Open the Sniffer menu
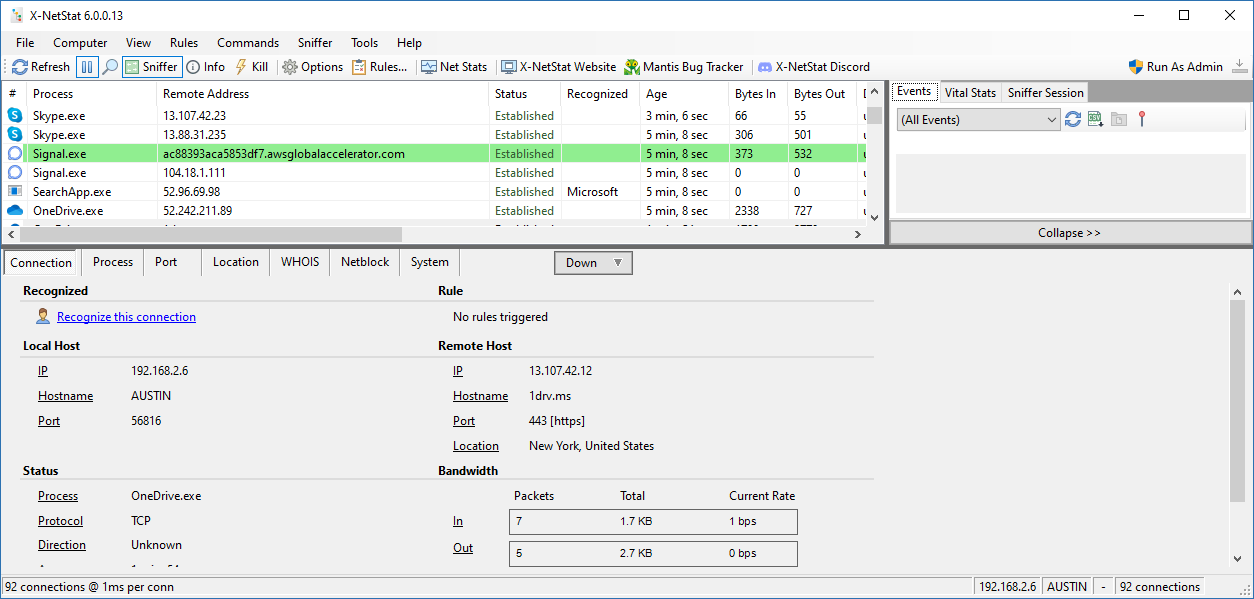Image resolution: width=1254 pixels, height=599 pixels. [x=315, y=43]
